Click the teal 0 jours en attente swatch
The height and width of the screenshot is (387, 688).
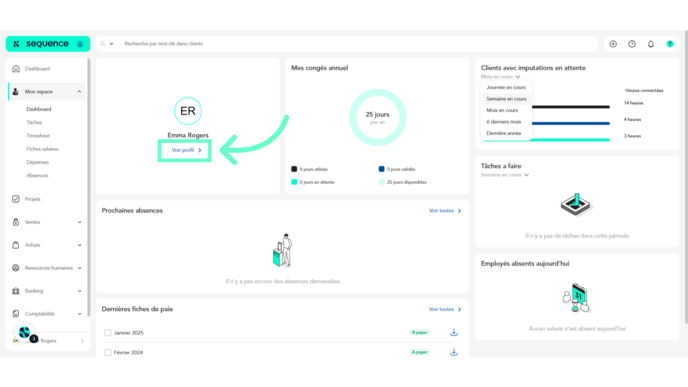[294, 182]
